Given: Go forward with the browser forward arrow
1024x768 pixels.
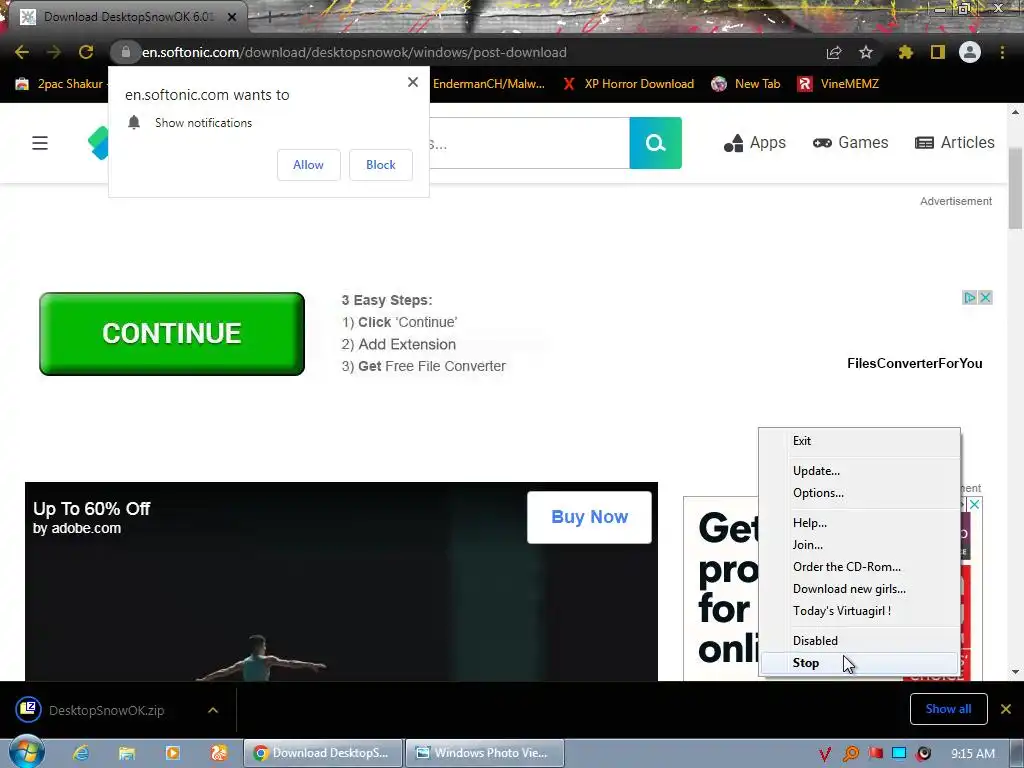Looking at the screenshot, I should (x=54, y=52).
